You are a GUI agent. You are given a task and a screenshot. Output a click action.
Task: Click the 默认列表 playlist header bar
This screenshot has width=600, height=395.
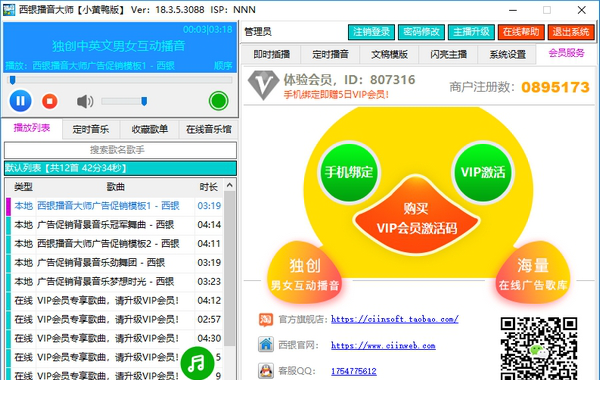click(120, 168)
